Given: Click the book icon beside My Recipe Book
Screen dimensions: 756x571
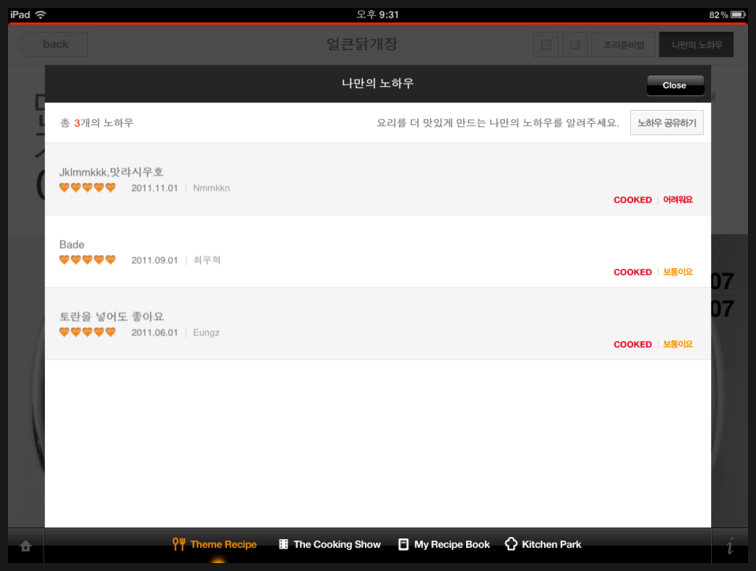Looking at the screenshot, I should [404, 544].
